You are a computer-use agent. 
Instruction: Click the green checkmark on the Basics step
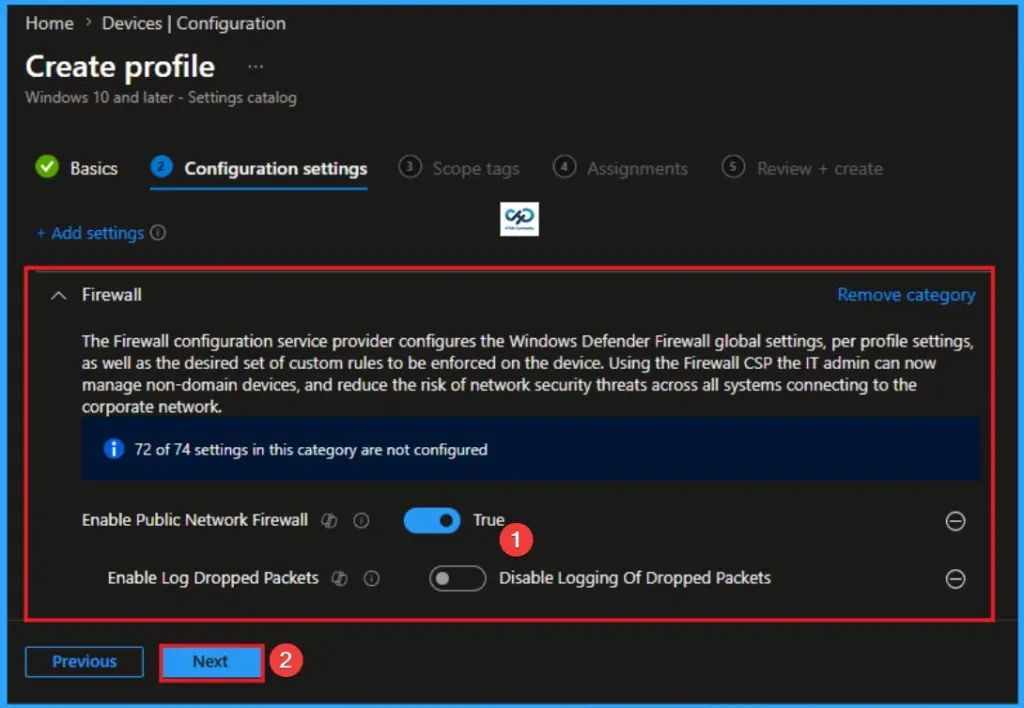tap(46, 168)
